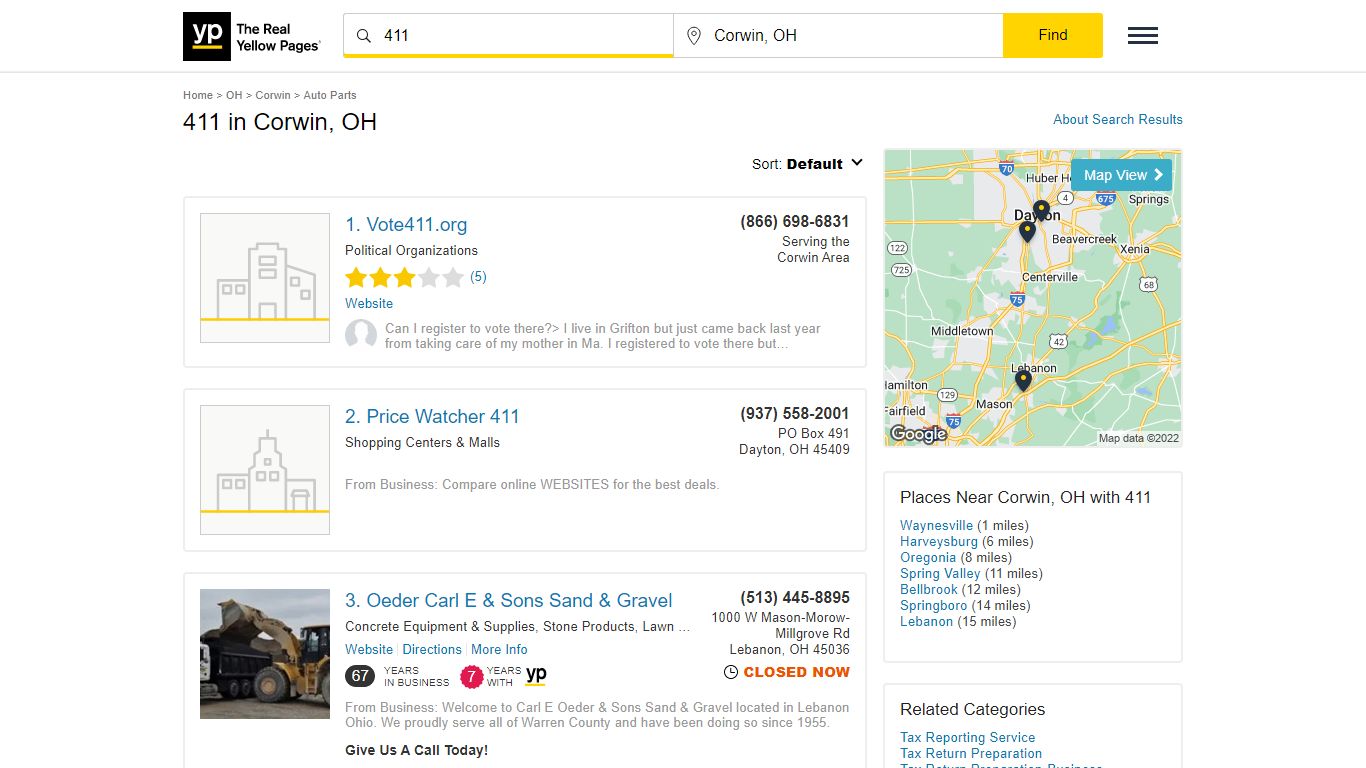Click the Google logo on the map
This screenshot has height=768, width=1366.
[x=918, y=434]
